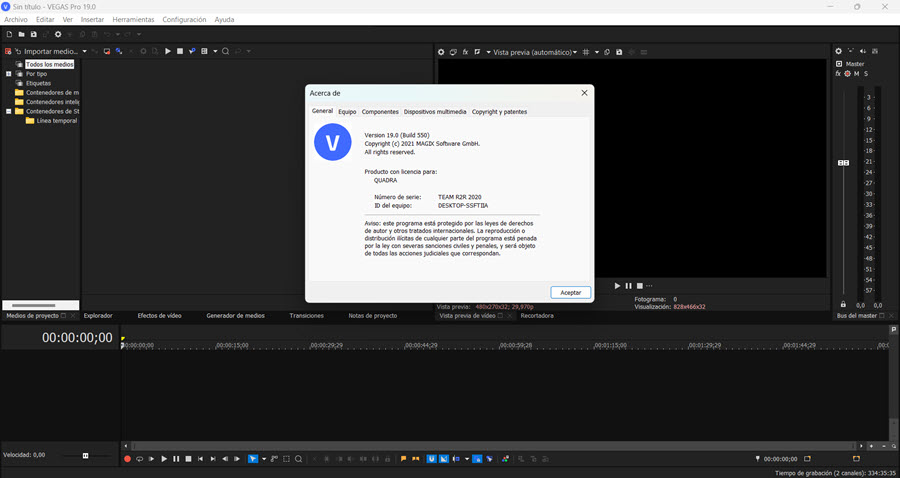Toggle Master bus mute M button
900x478 pixels.
tap(856, 74)
